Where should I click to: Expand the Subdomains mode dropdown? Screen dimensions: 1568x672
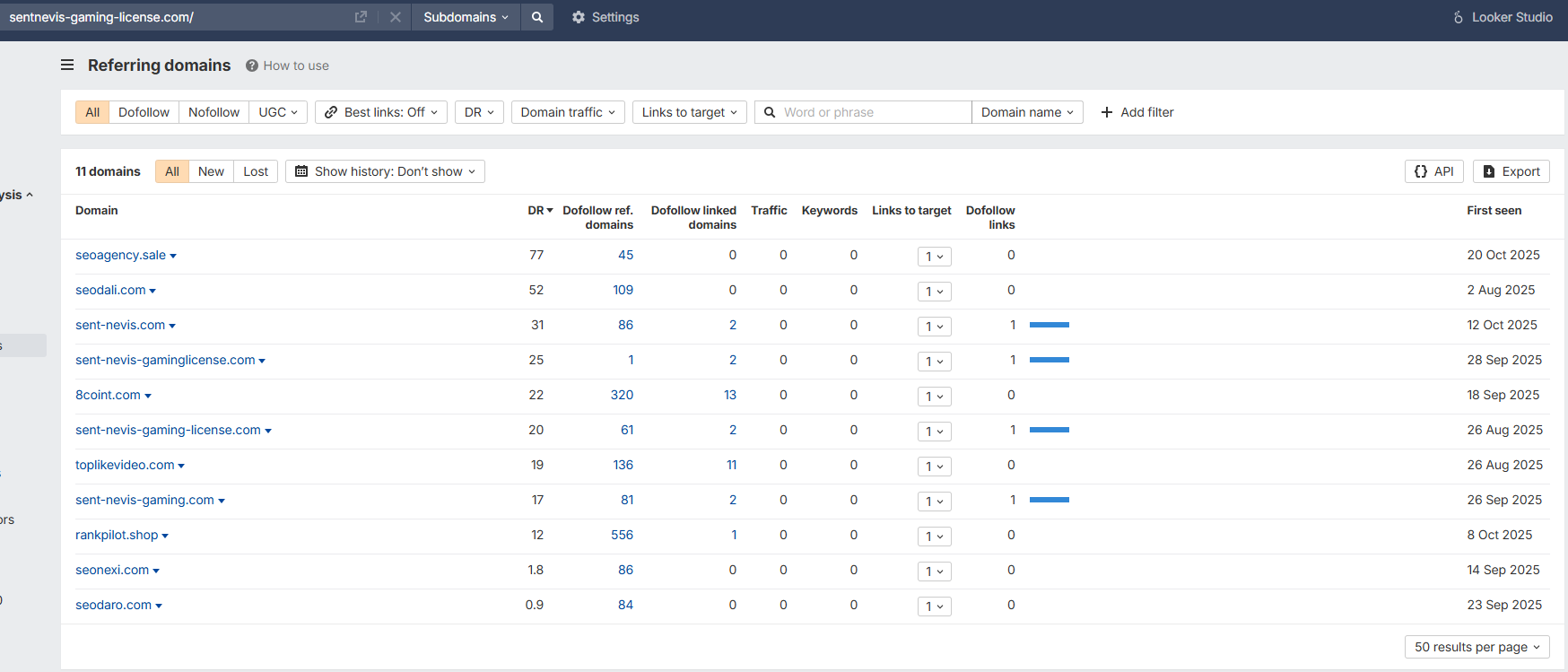click(x=466, y=17)
